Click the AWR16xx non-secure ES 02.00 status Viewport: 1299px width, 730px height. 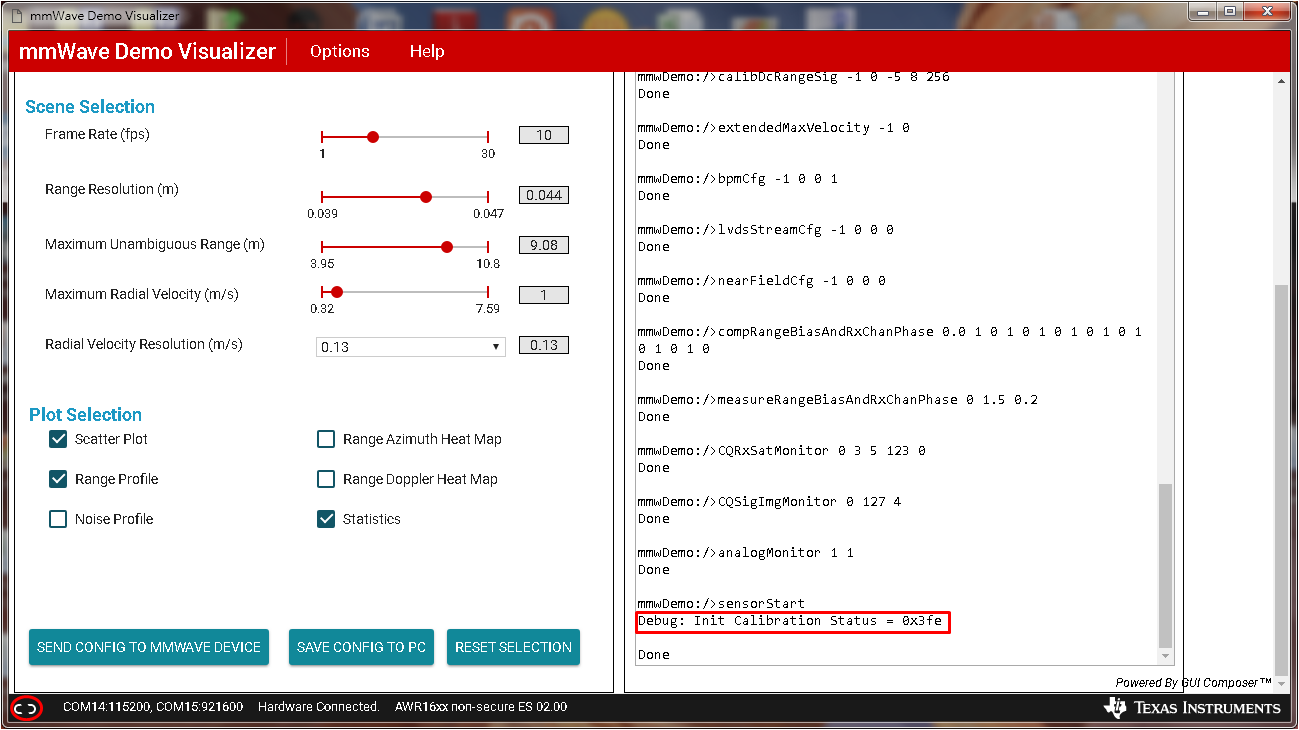[x=481, y=707]
